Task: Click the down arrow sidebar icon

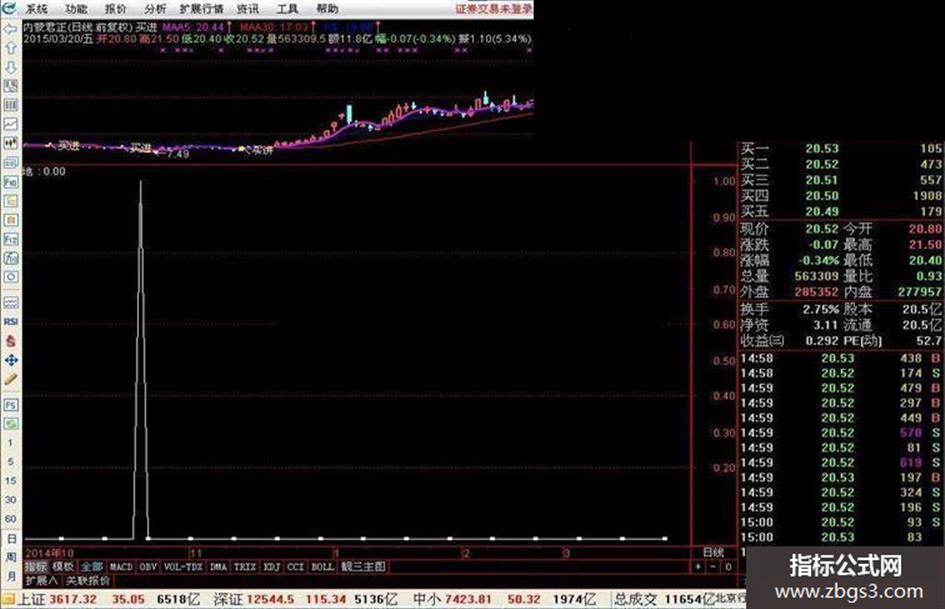Action: click(x=10, y=67)
